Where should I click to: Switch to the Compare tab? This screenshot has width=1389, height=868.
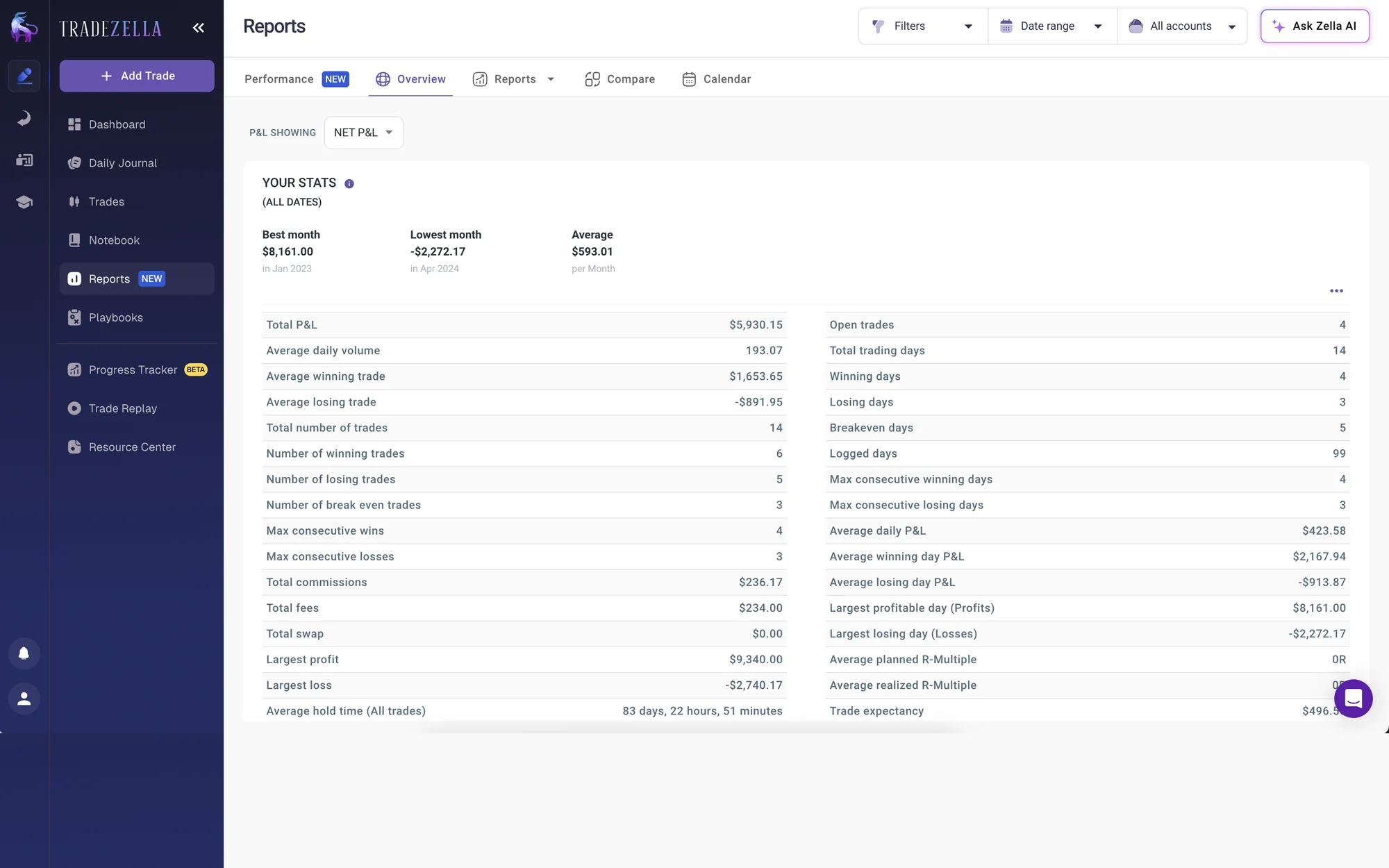pos(619,79)
